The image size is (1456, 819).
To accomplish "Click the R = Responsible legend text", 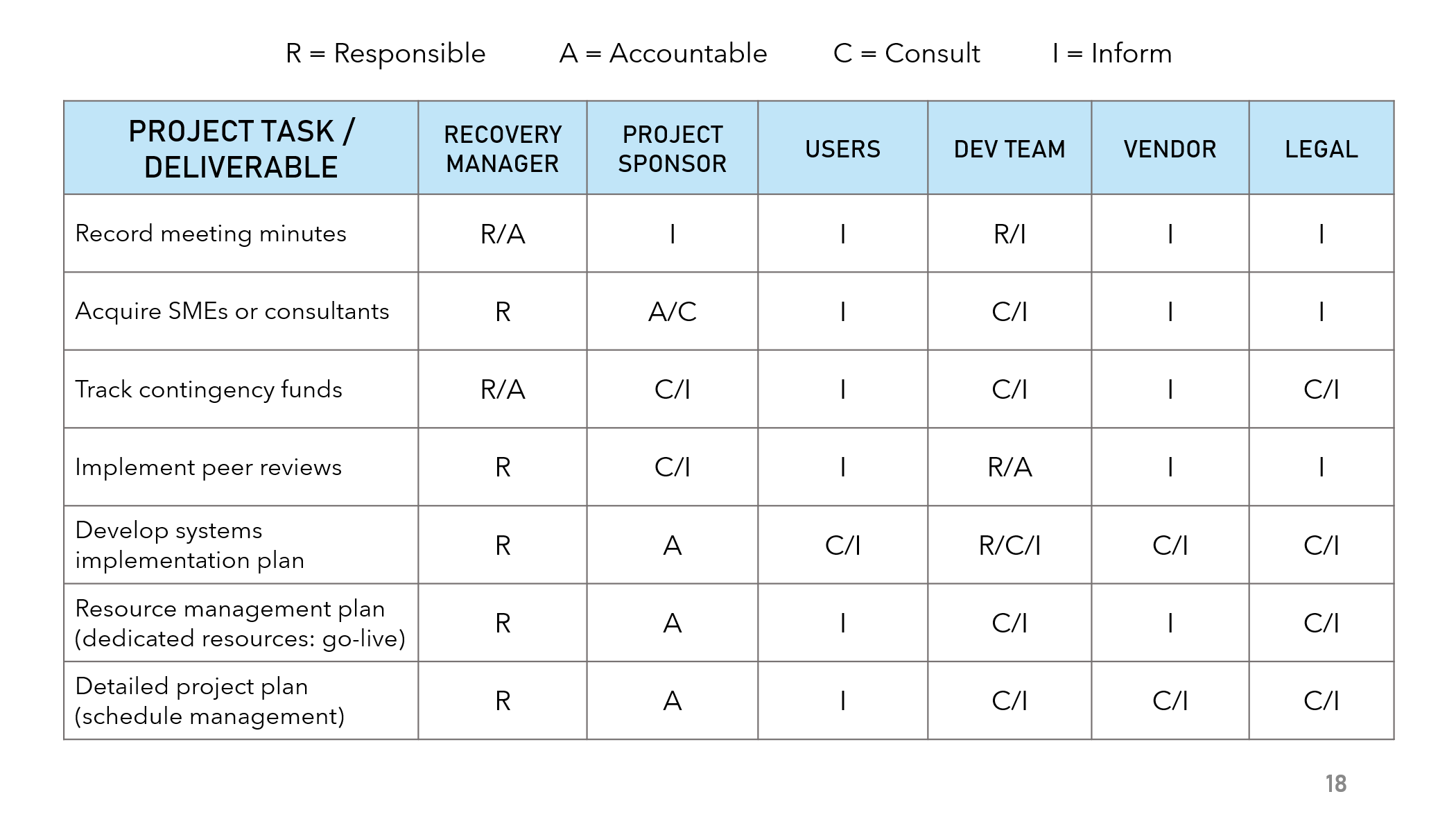I will (x=385, y=53).
